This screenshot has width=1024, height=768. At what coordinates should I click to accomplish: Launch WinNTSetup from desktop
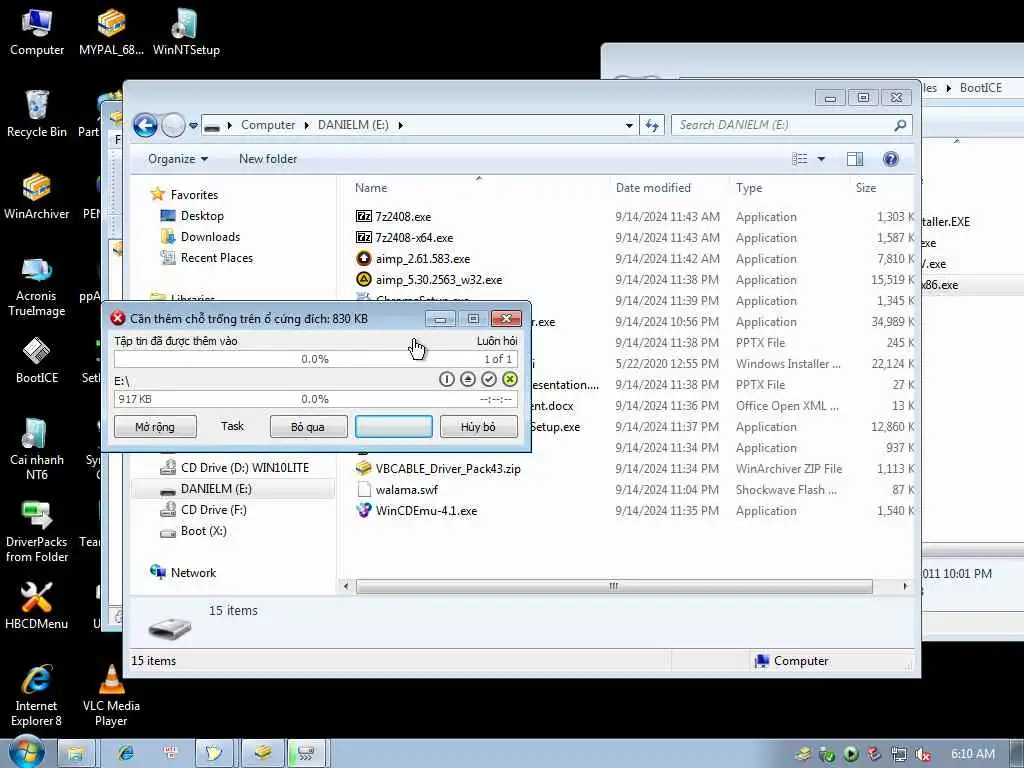coord(186,33)
